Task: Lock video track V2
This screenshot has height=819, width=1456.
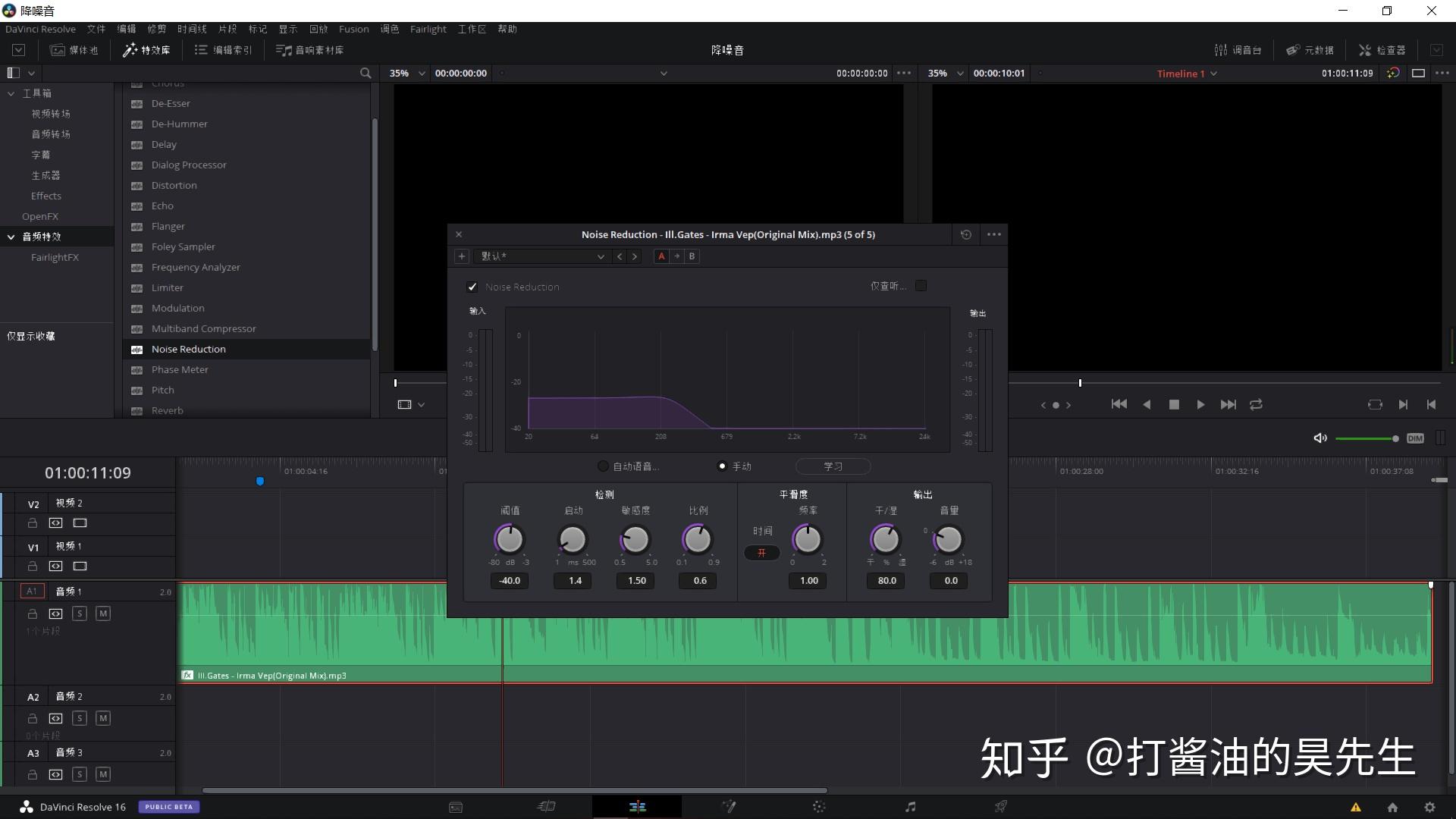Action: point(33,523)
